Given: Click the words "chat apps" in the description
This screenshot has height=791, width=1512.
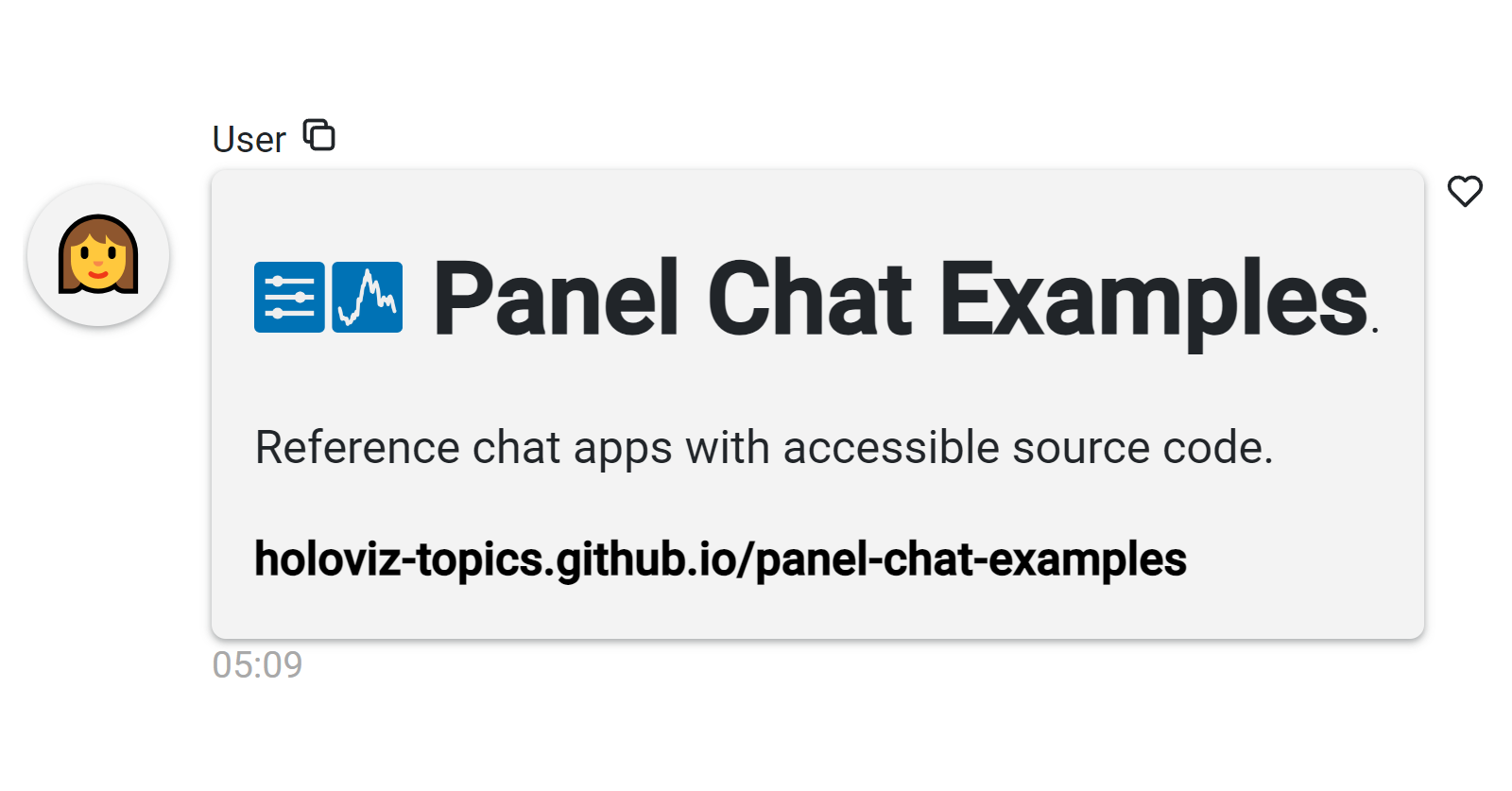Looking at the screenshot, I should [x=572, y=449].
